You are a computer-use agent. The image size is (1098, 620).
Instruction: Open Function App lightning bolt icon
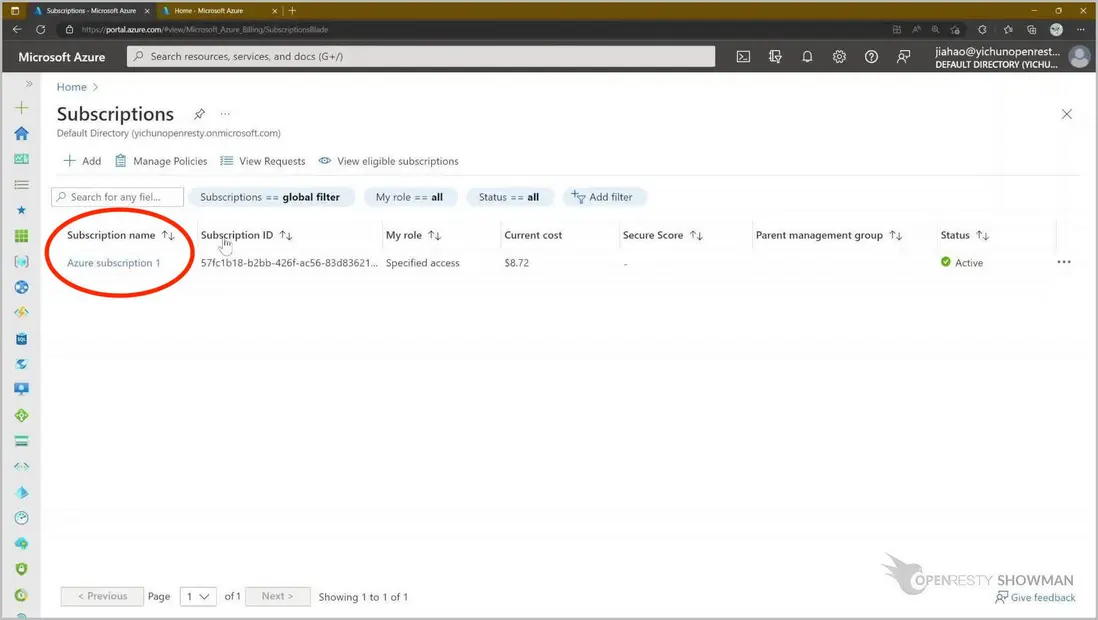click(22, 312)
